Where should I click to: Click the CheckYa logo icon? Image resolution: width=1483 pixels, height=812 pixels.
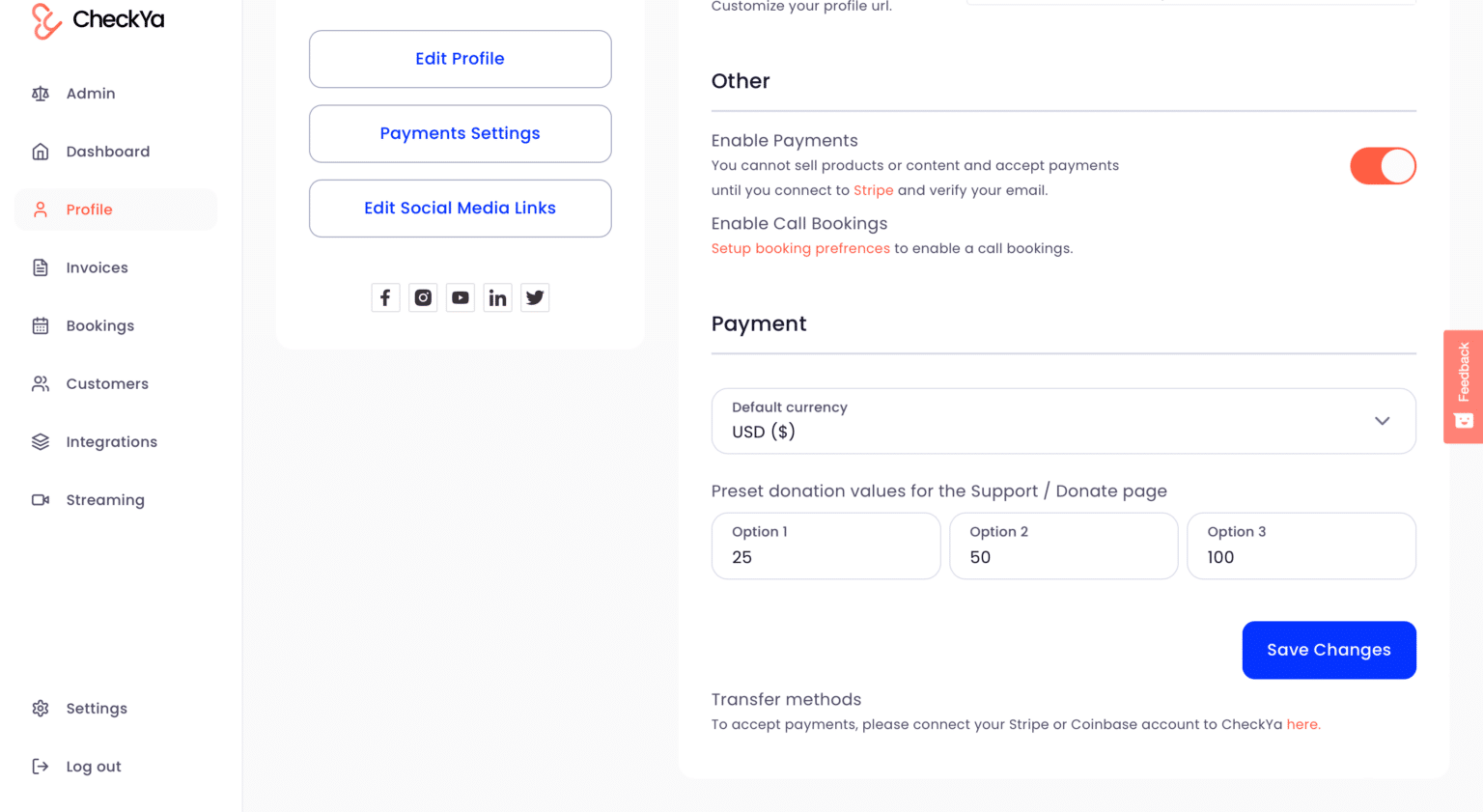[41, 19]
